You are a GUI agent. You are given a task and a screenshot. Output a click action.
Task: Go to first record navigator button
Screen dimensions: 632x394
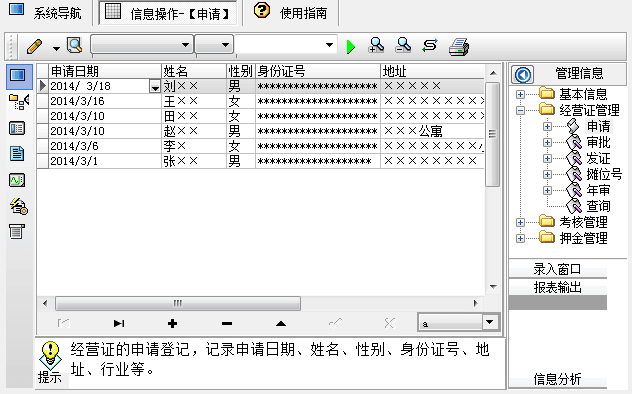pyautogui.click(x=63, y=323)
